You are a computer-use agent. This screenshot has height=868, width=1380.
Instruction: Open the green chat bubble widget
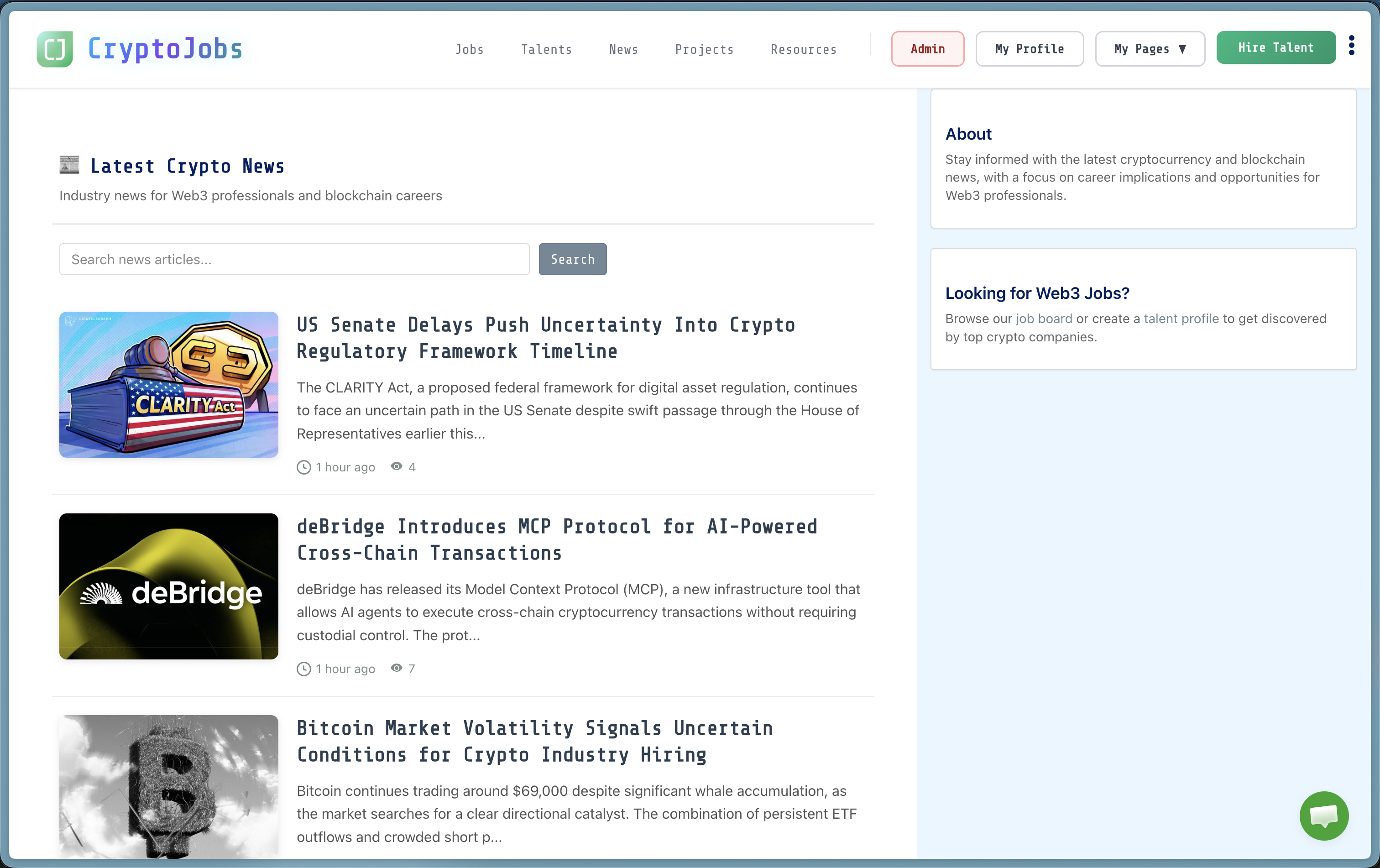[1324, 816]
